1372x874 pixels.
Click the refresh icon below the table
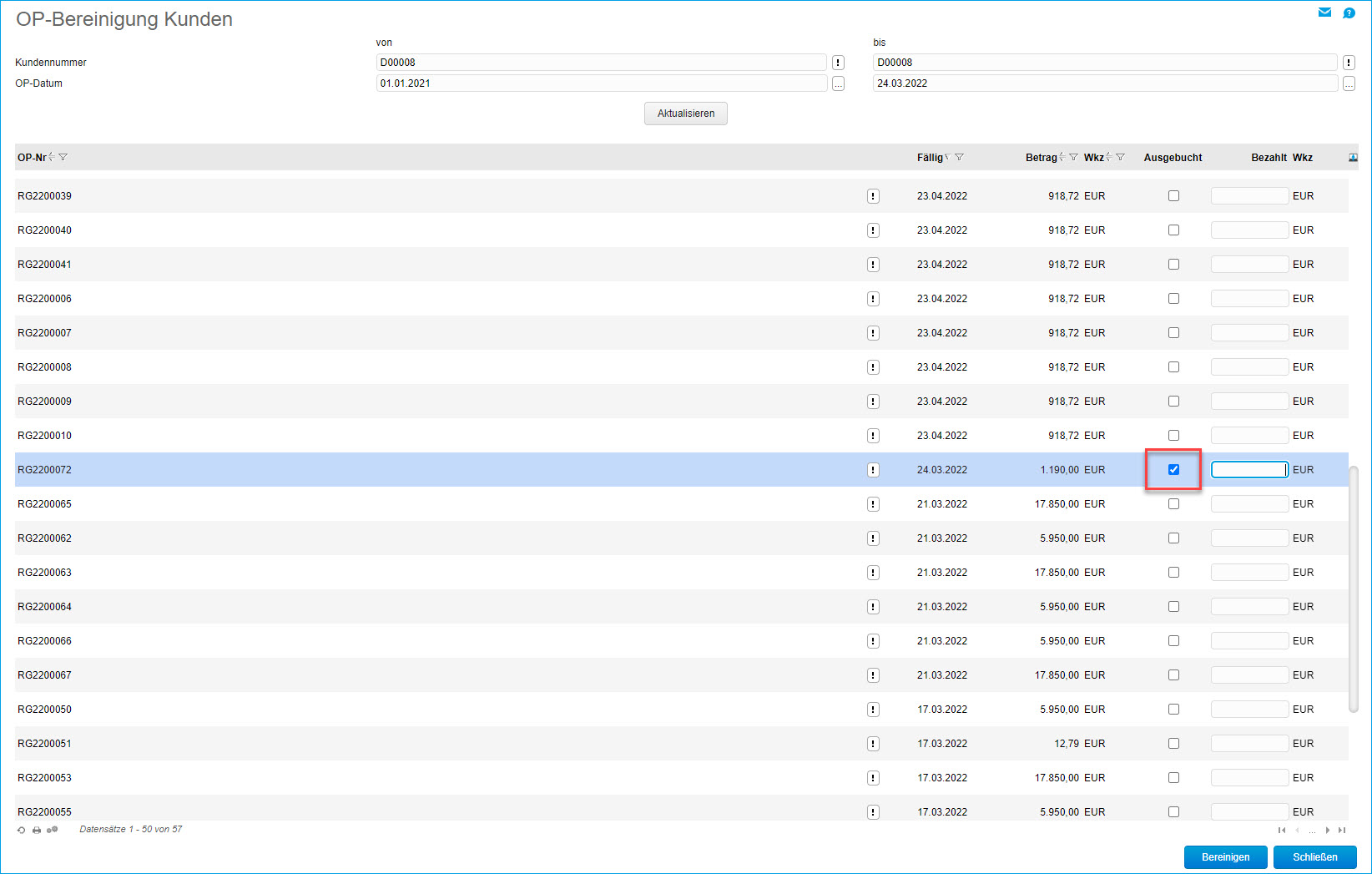point(22,830)
